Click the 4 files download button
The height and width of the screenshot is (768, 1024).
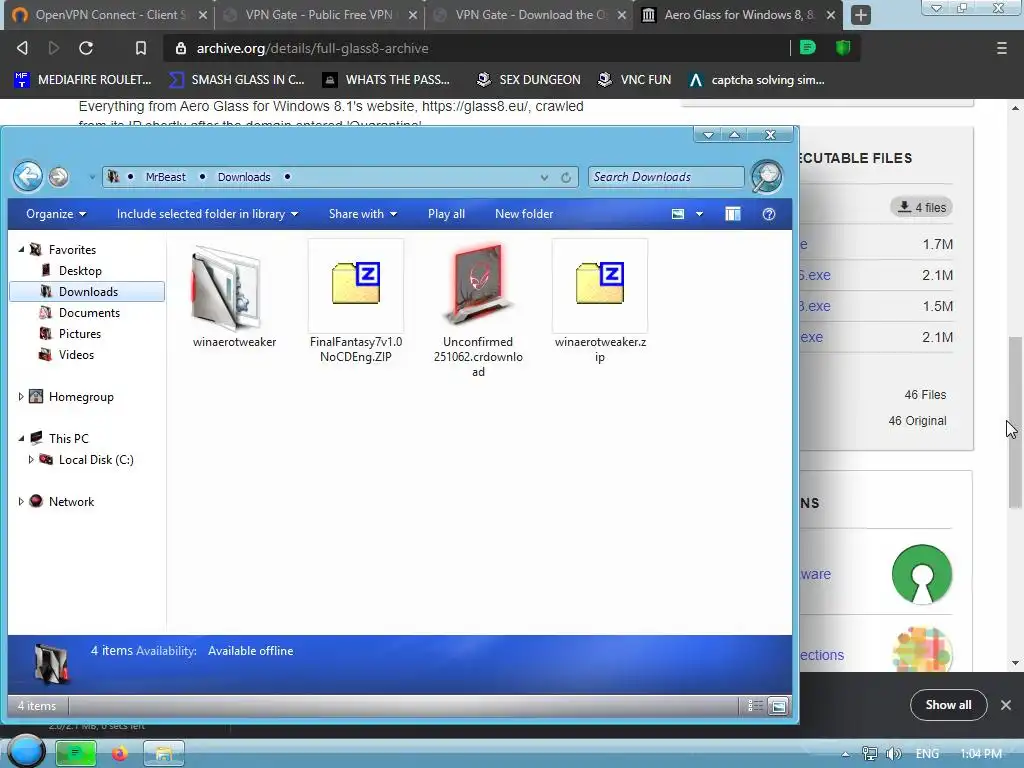pyautogui.click(x=921, y=207)
